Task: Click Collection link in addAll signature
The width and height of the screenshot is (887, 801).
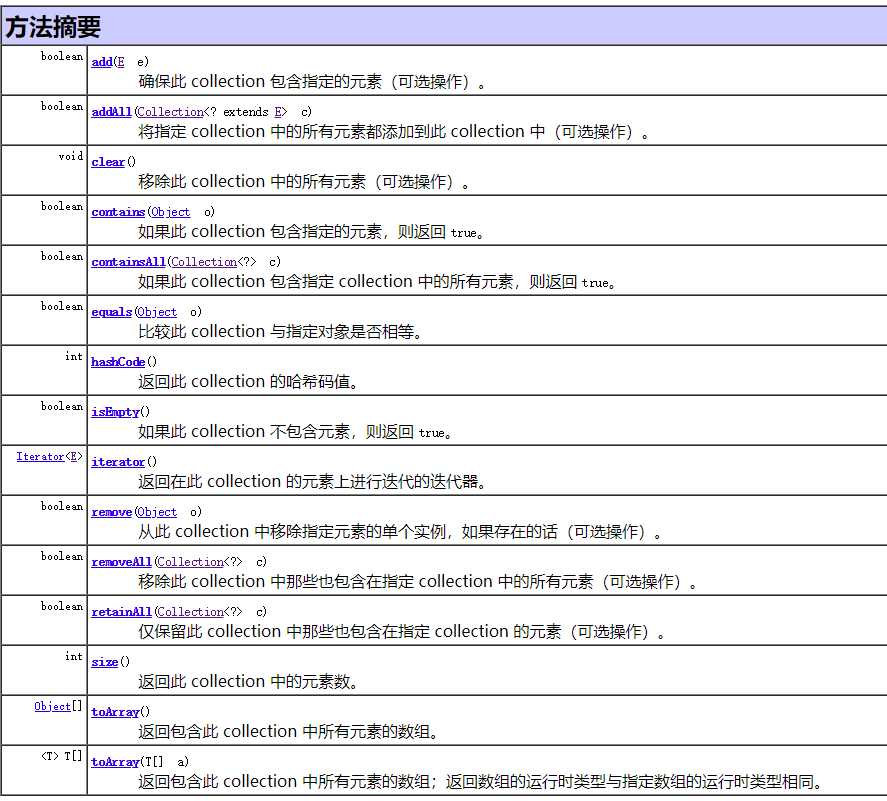Action: [170, 112]
